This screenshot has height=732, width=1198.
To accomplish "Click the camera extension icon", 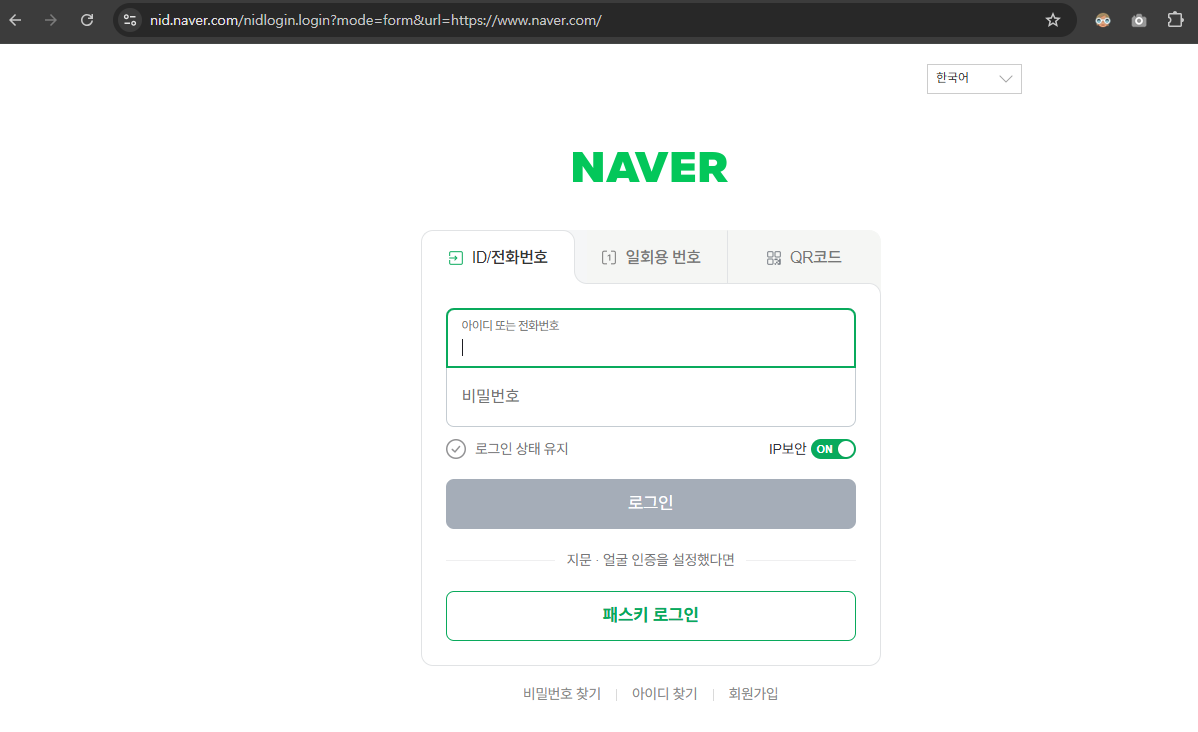I will (x=1139, y=21).
